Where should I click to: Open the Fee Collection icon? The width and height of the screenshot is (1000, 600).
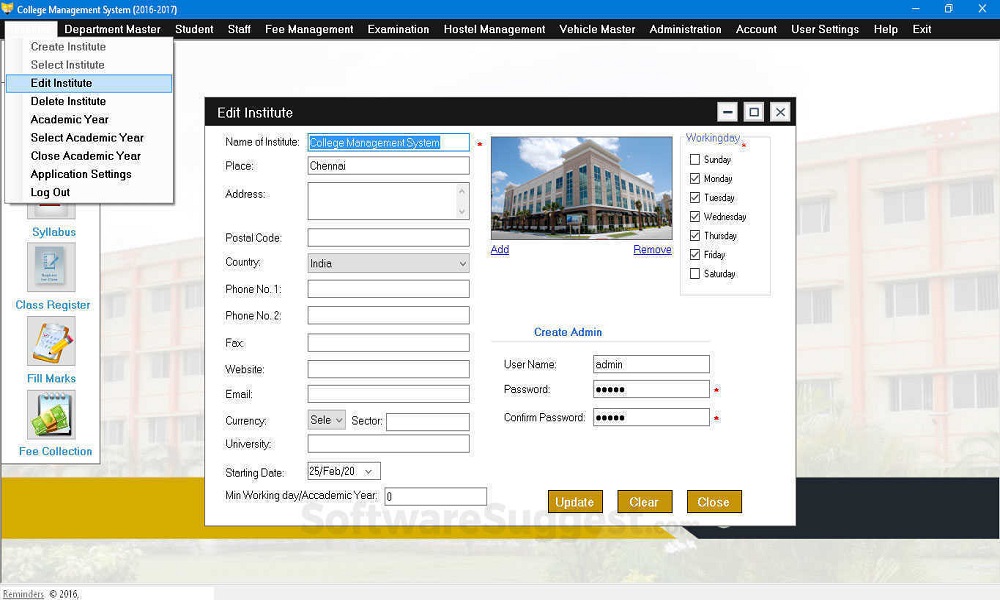(51, 414)
